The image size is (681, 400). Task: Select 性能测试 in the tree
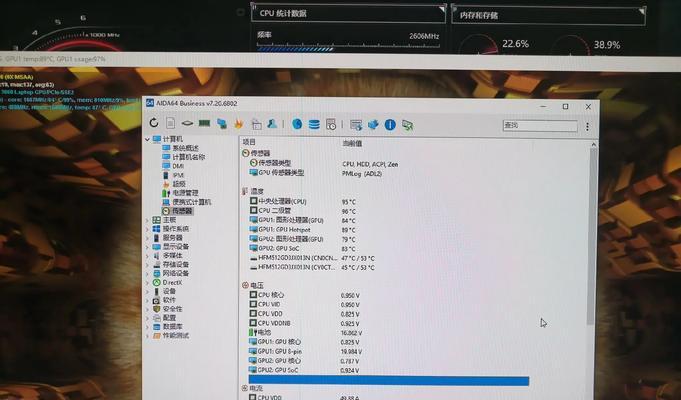coord(171,336)
